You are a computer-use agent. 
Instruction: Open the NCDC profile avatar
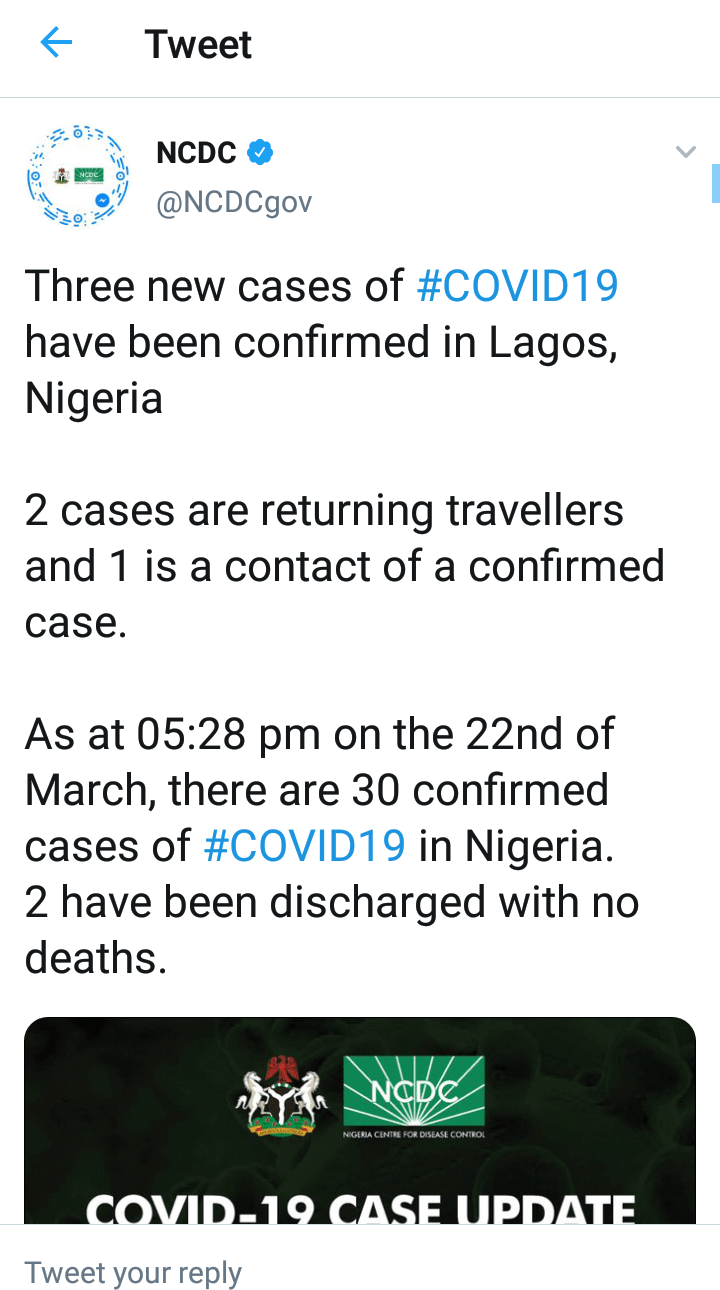point(78,176)
